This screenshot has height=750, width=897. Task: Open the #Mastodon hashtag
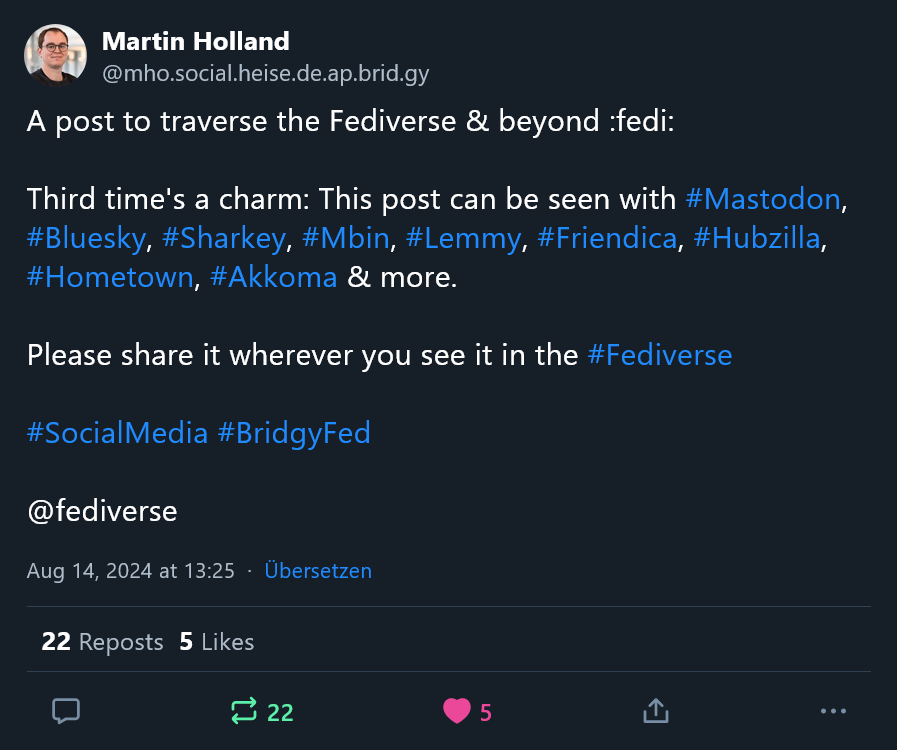pos(763,199)
